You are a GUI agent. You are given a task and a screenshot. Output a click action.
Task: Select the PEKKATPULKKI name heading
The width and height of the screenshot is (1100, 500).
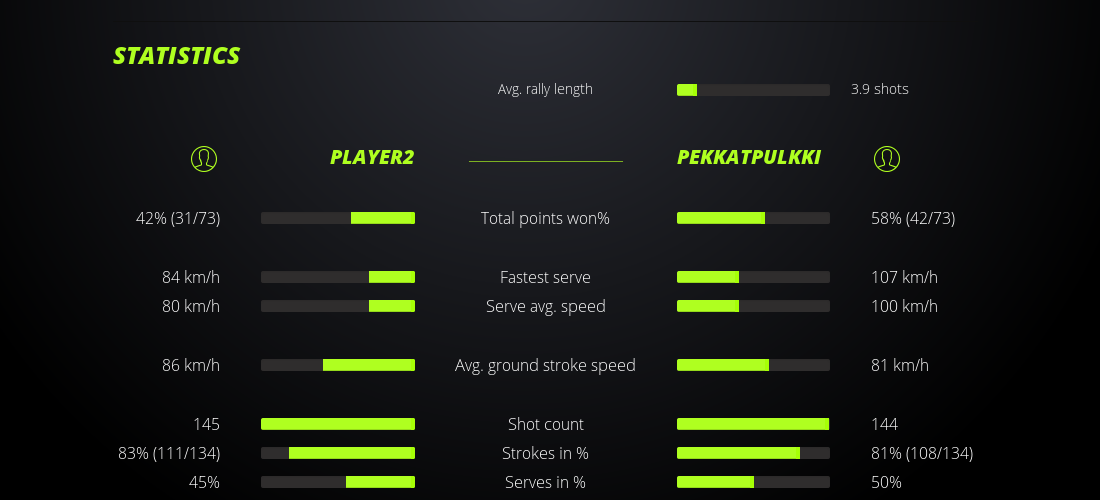tap(749, 158)
